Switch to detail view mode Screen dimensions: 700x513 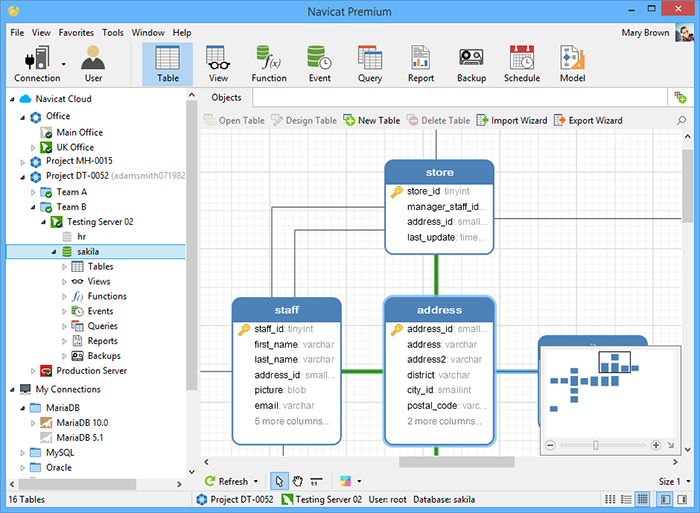[x=626, y=499]
